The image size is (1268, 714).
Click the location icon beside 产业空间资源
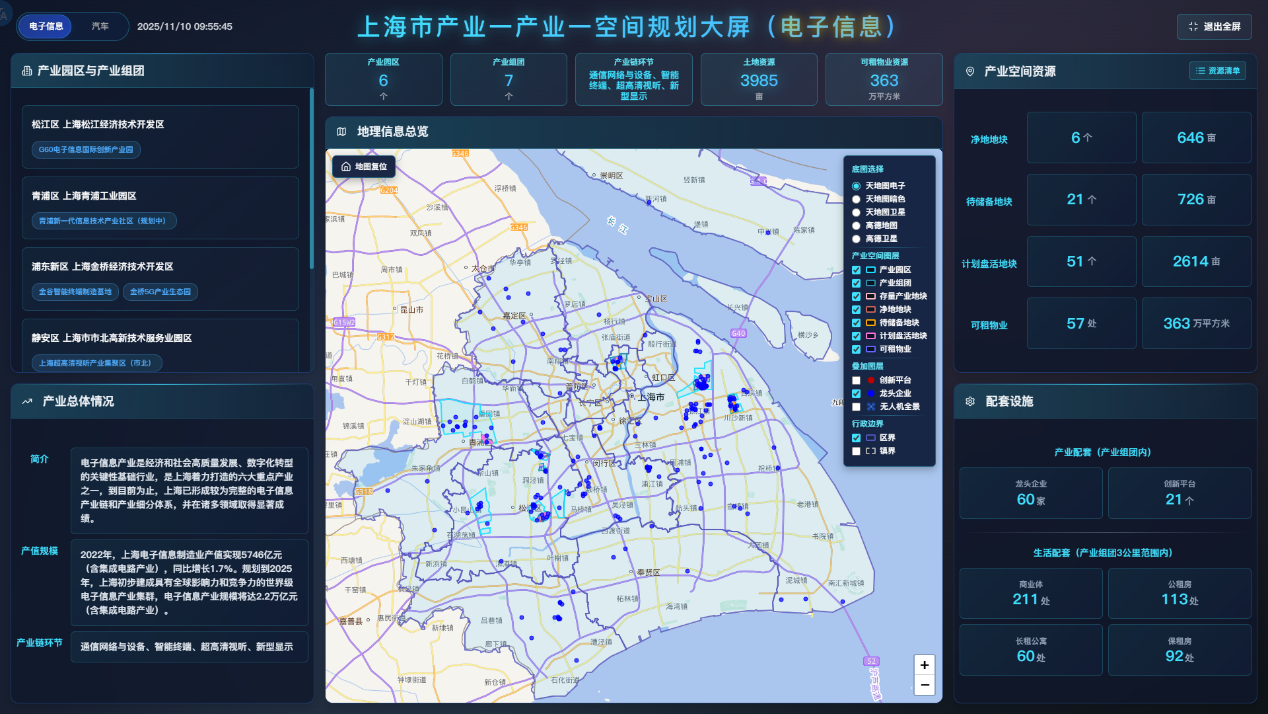(970, 71)
